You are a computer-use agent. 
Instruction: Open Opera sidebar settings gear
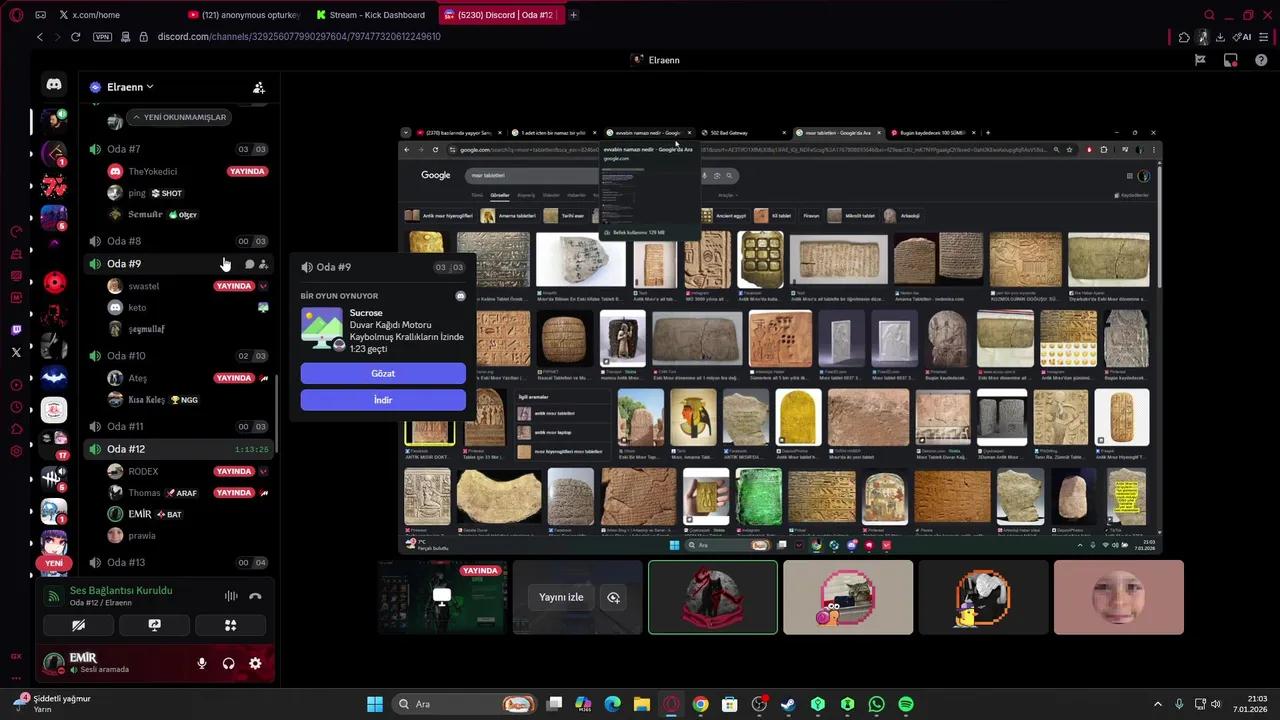[16, 451]
